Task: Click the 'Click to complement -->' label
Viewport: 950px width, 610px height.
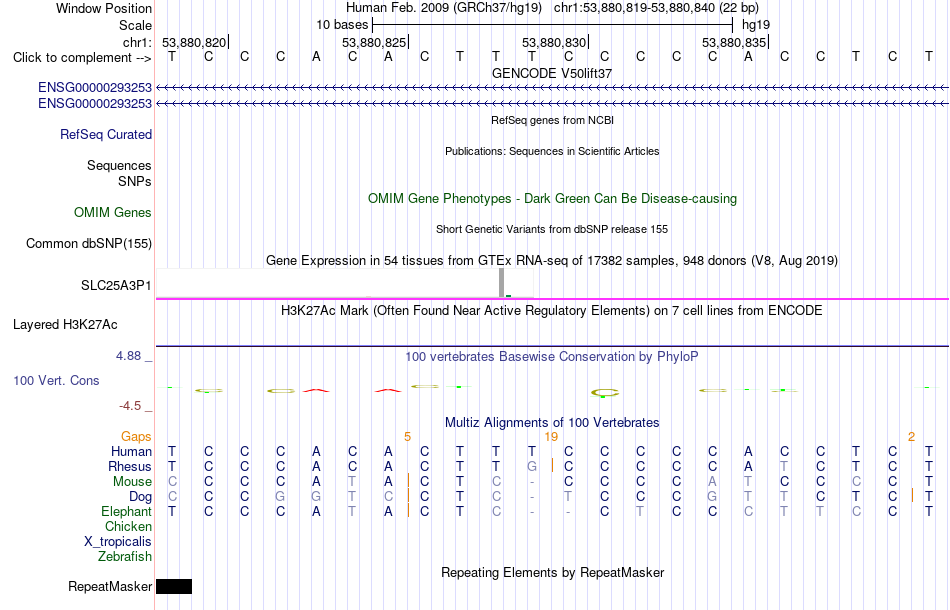Action: click(82, 58)
